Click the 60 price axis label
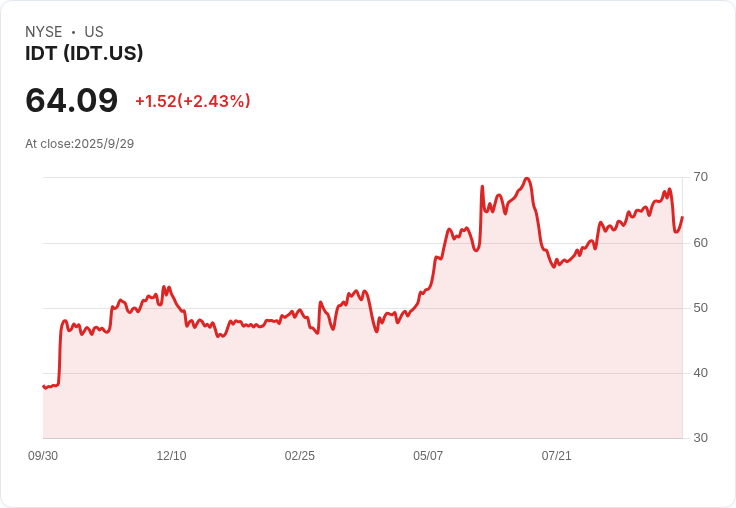This screenshot has height=508, width=736. pos(700,243)
